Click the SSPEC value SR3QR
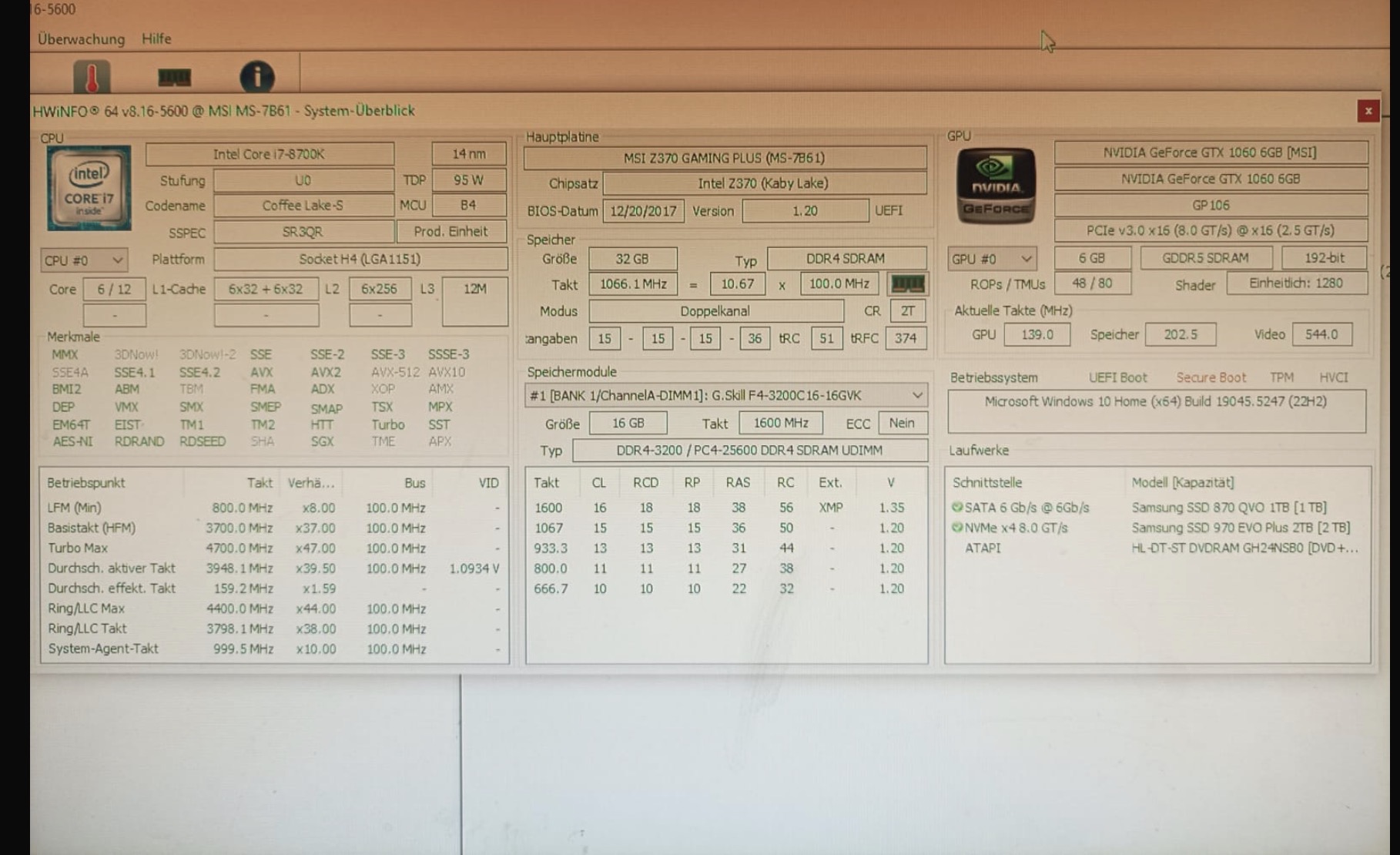The height and width of the screenshot is (855, 1400). click(x=303, y=232)
